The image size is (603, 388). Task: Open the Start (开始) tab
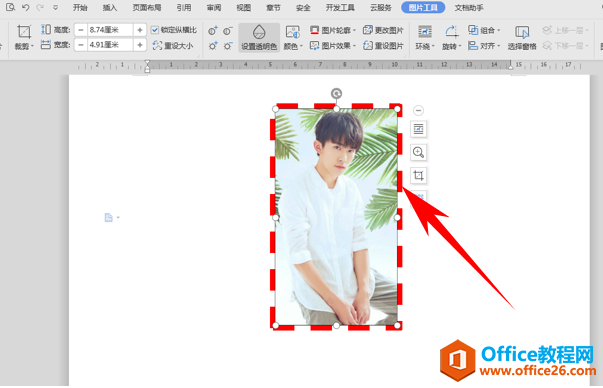tap(80, 7)
